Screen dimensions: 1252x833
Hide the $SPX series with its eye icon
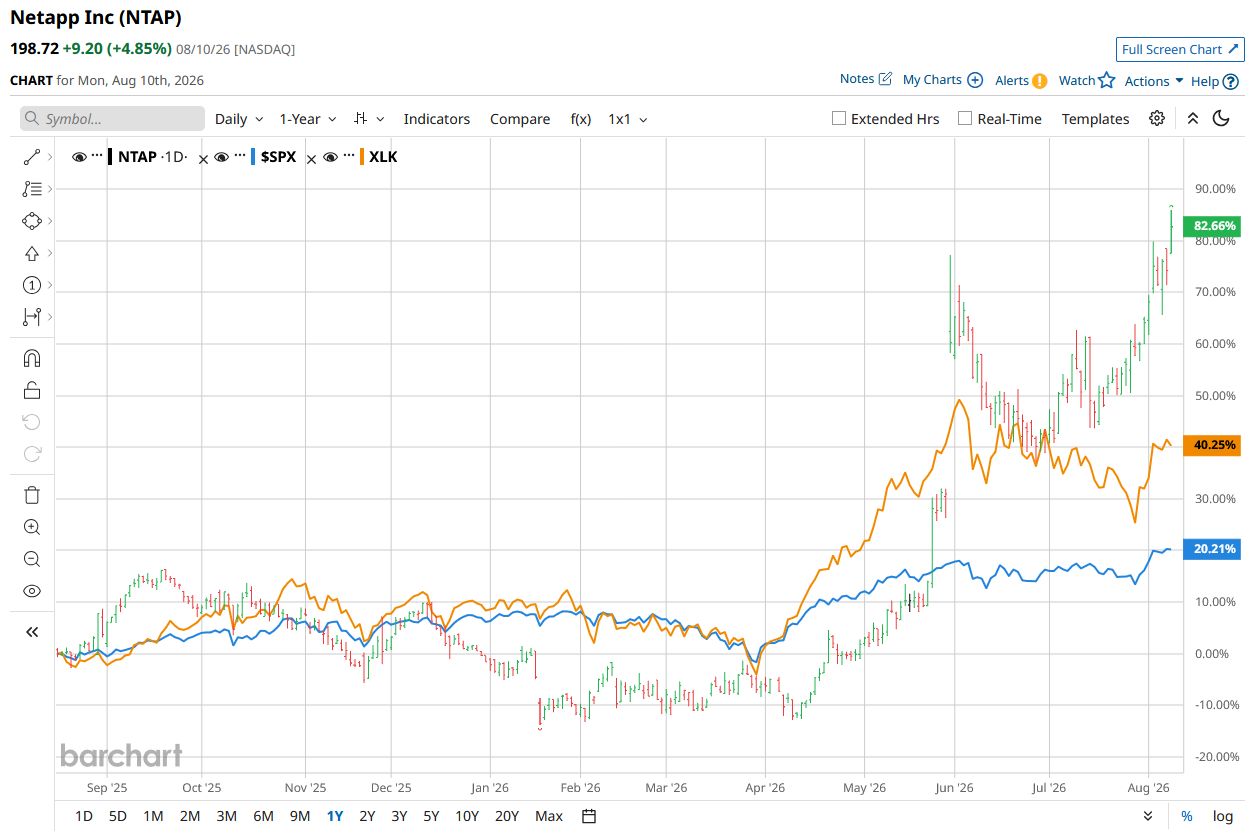[222, 156]
